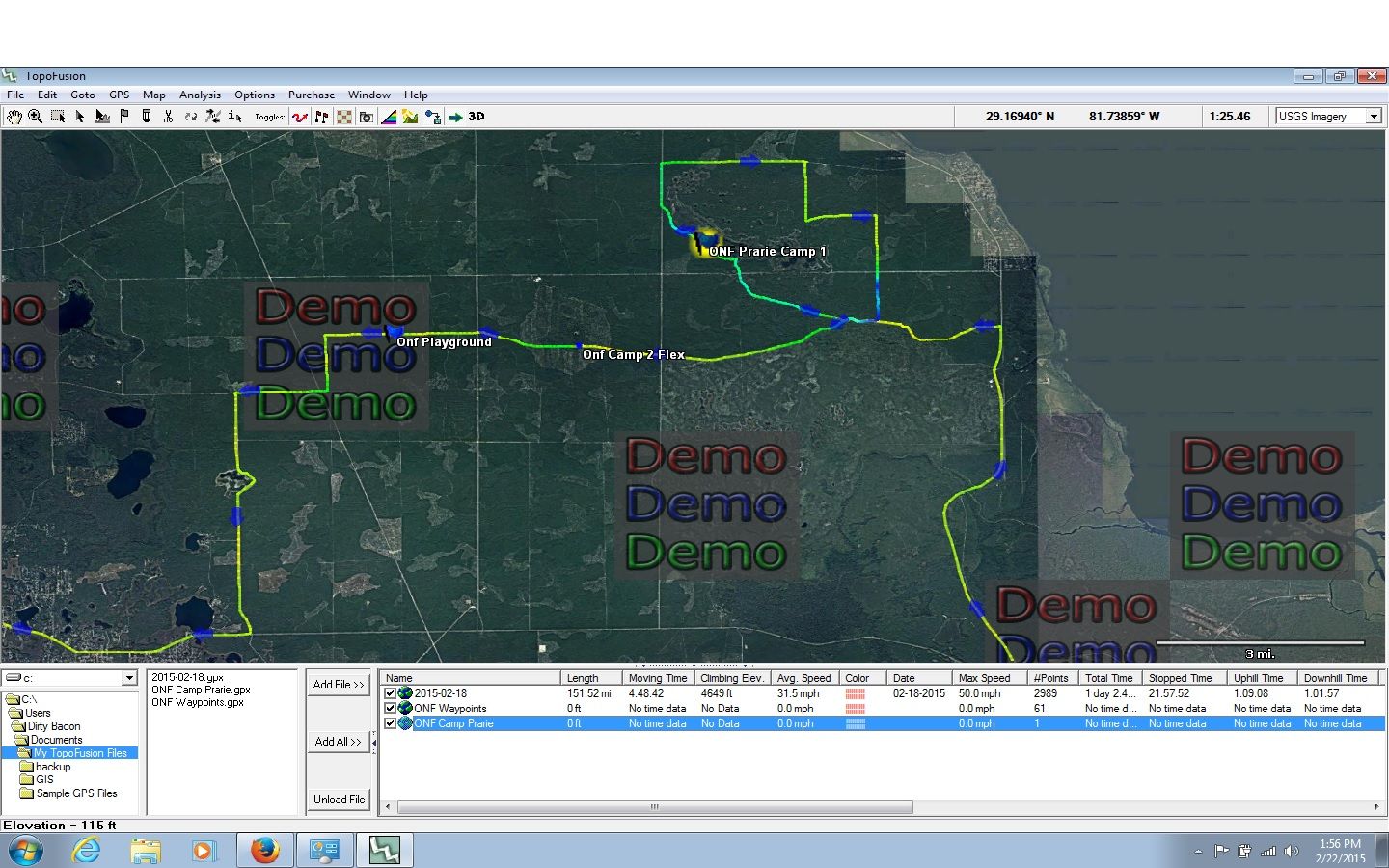Uncheck the ONF Camp Prarie checkbox
The height and width of the screenshot is (868, 1389).
click(x=391, y=723)
